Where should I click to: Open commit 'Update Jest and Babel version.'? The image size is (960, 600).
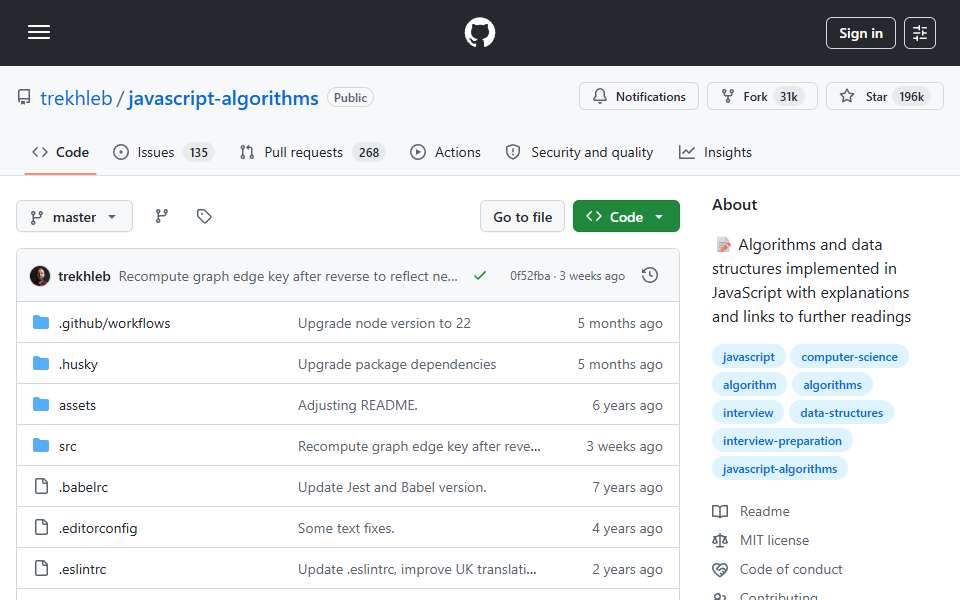(392, 487)
